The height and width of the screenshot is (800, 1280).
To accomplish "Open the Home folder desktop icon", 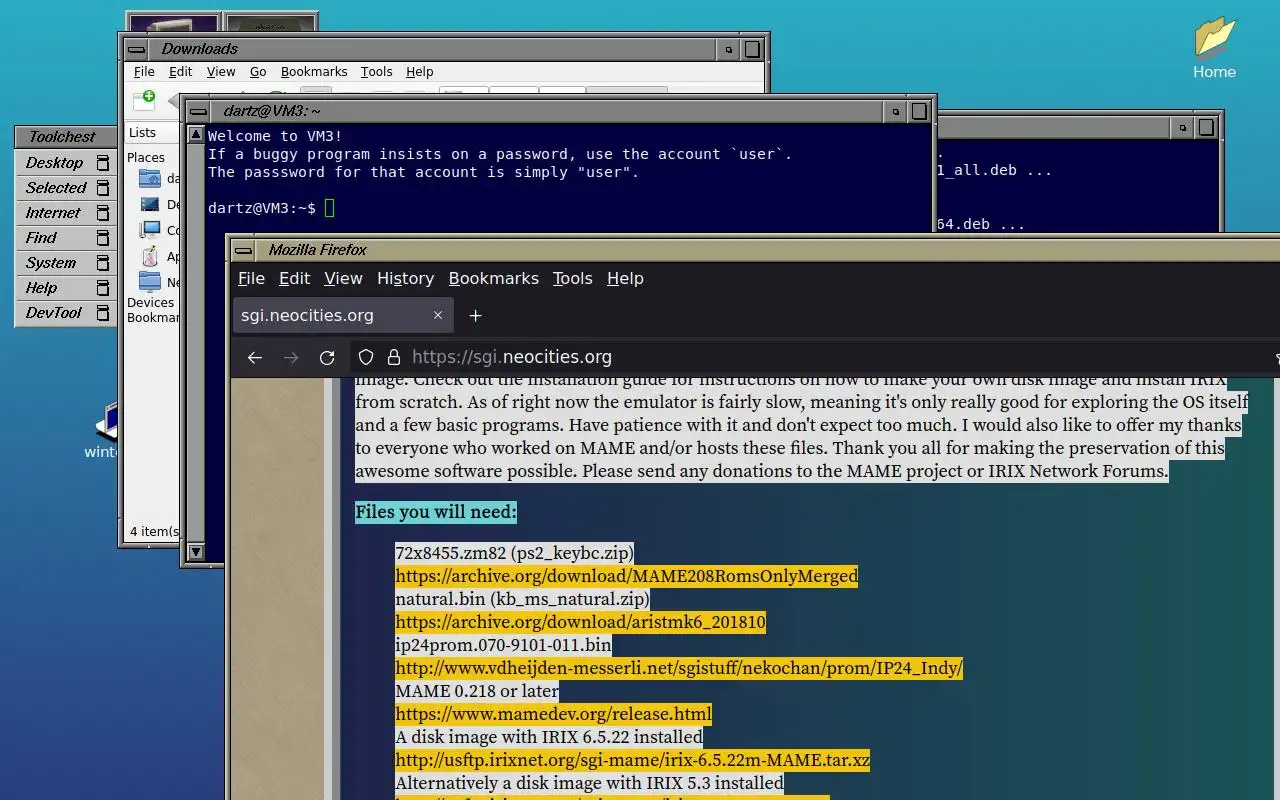I will [1214, 47].
